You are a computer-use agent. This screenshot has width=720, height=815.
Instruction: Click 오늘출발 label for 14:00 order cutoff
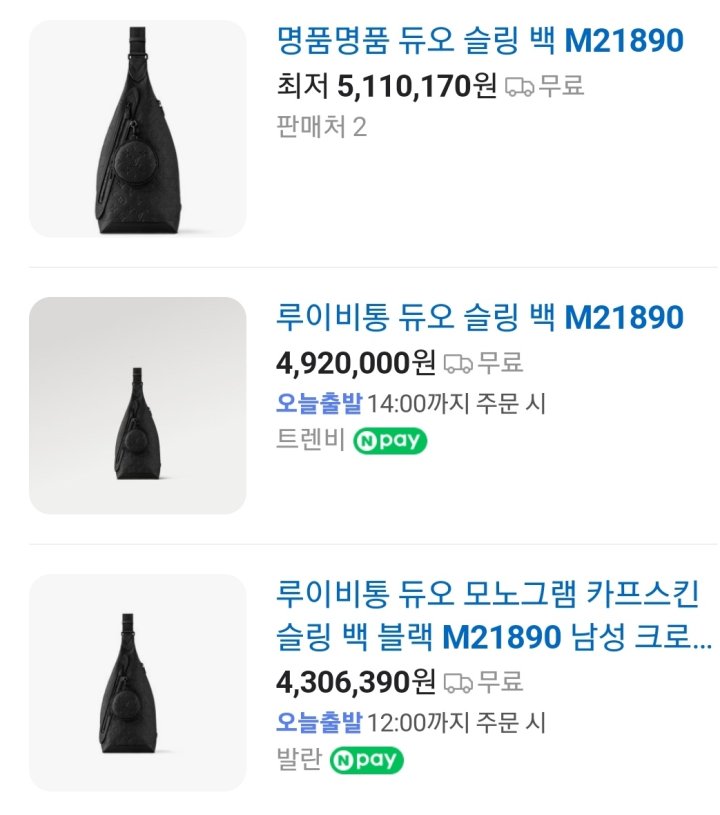[318, 403]
